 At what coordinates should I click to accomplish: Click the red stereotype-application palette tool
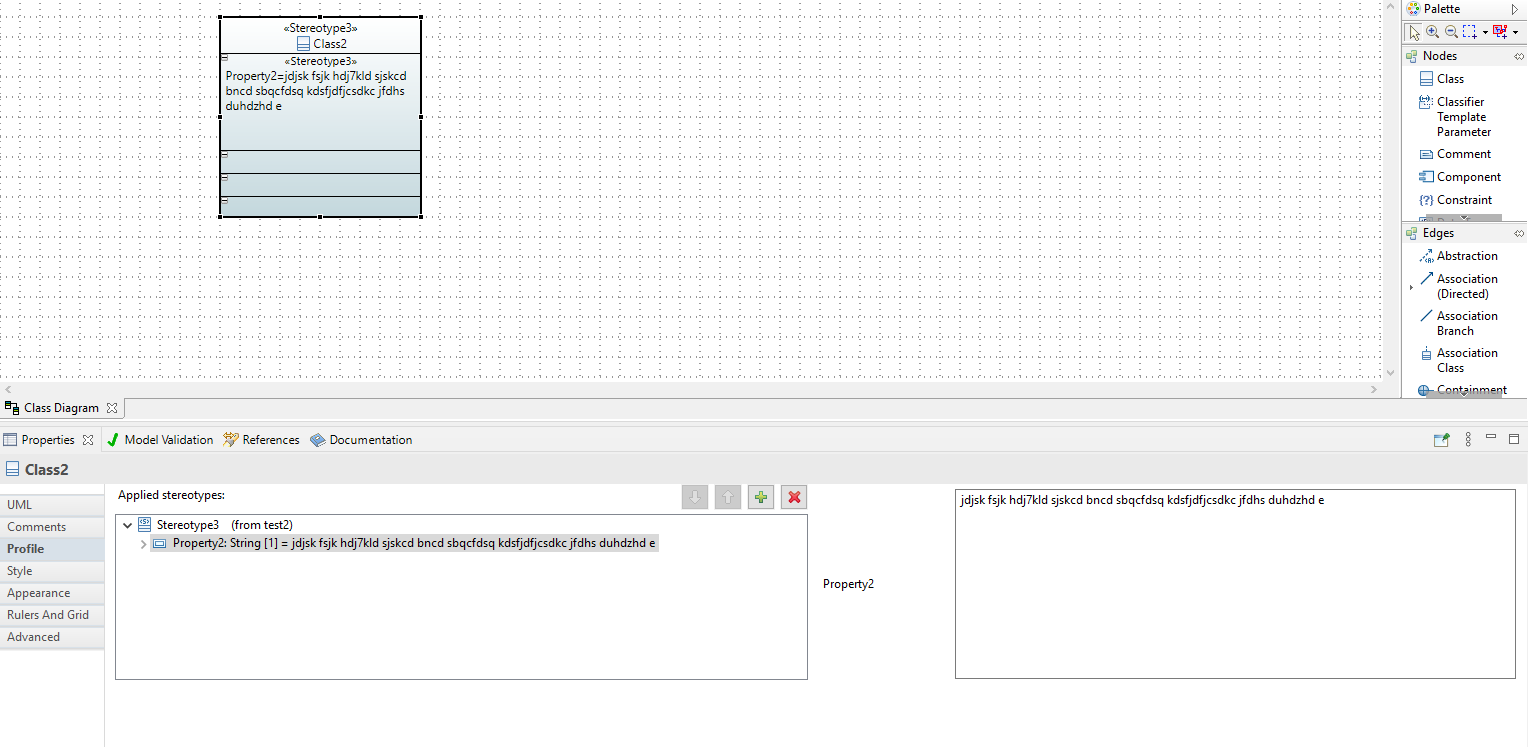(x=1500, y=32)
